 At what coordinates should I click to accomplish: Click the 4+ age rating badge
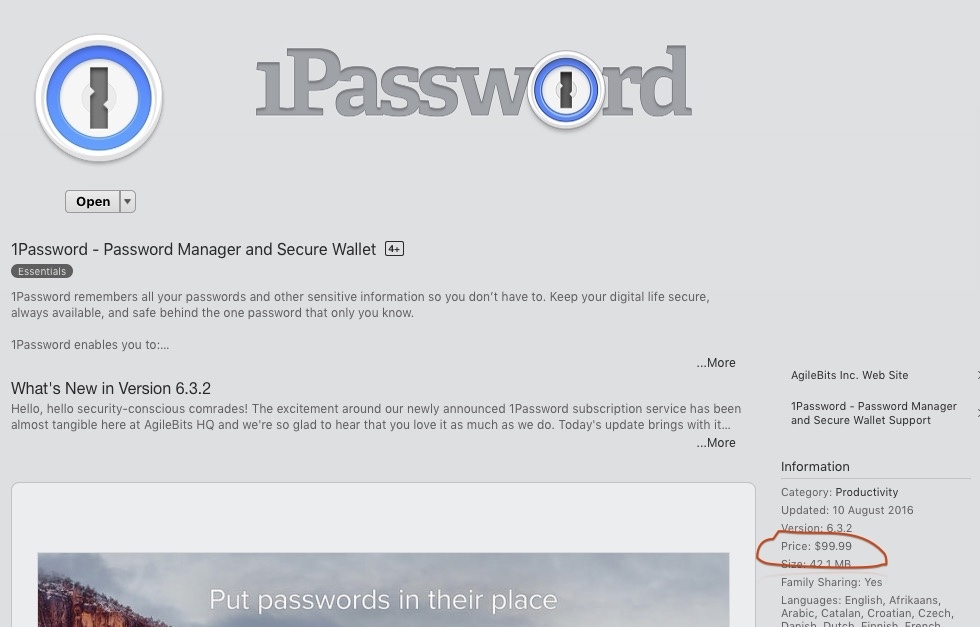click(394, 249)
